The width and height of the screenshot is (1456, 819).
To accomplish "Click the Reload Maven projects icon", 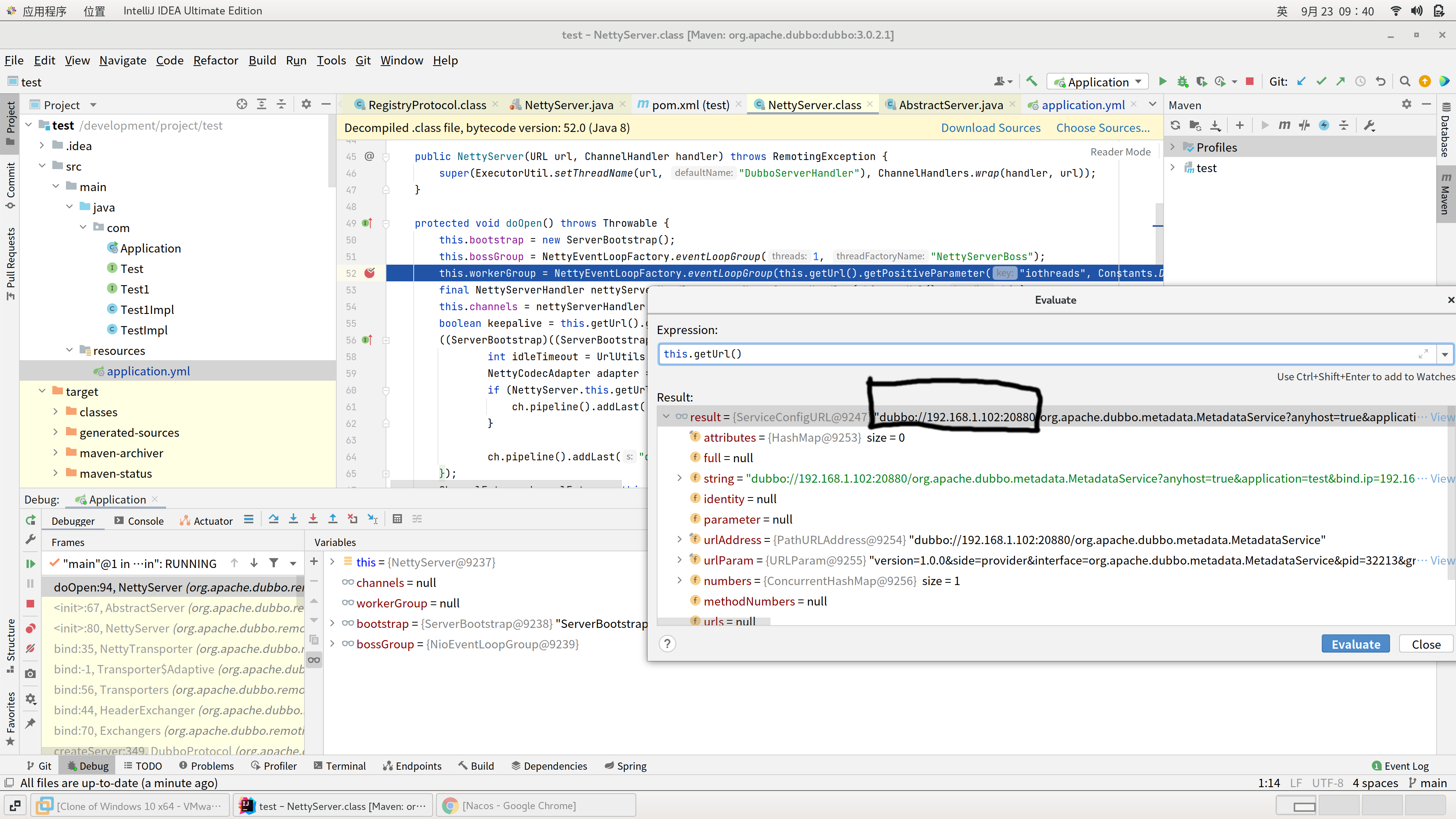I will click(1176, 126).
